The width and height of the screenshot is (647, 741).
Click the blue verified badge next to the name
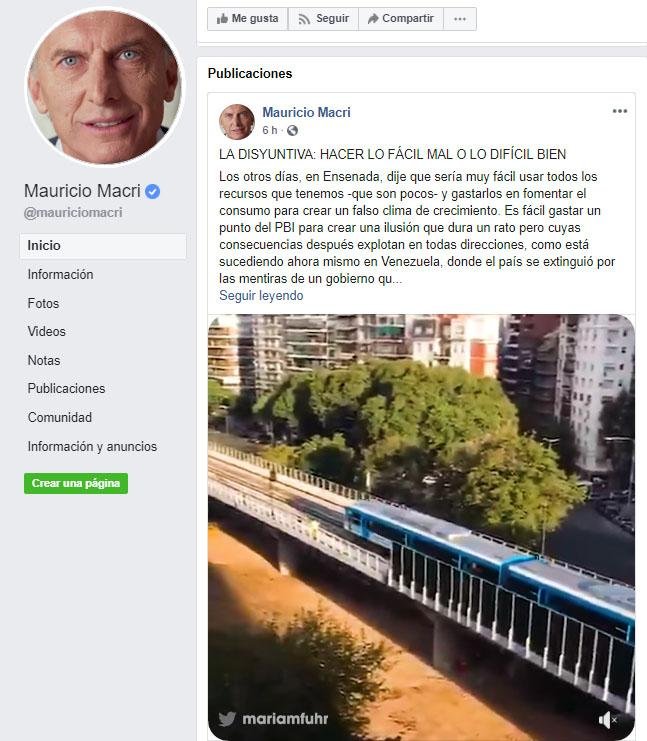click(x=152, y=191)
